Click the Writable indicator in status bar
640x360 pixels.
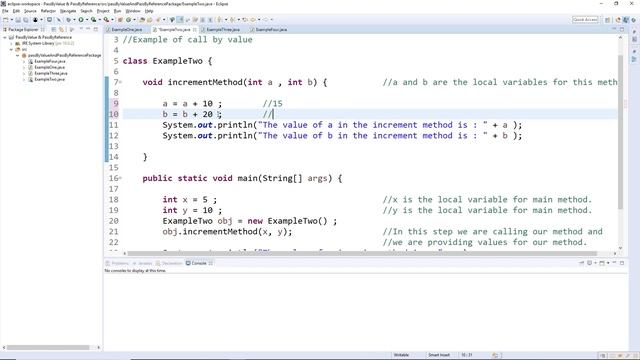pyautogui.click(x=401, y=355)
